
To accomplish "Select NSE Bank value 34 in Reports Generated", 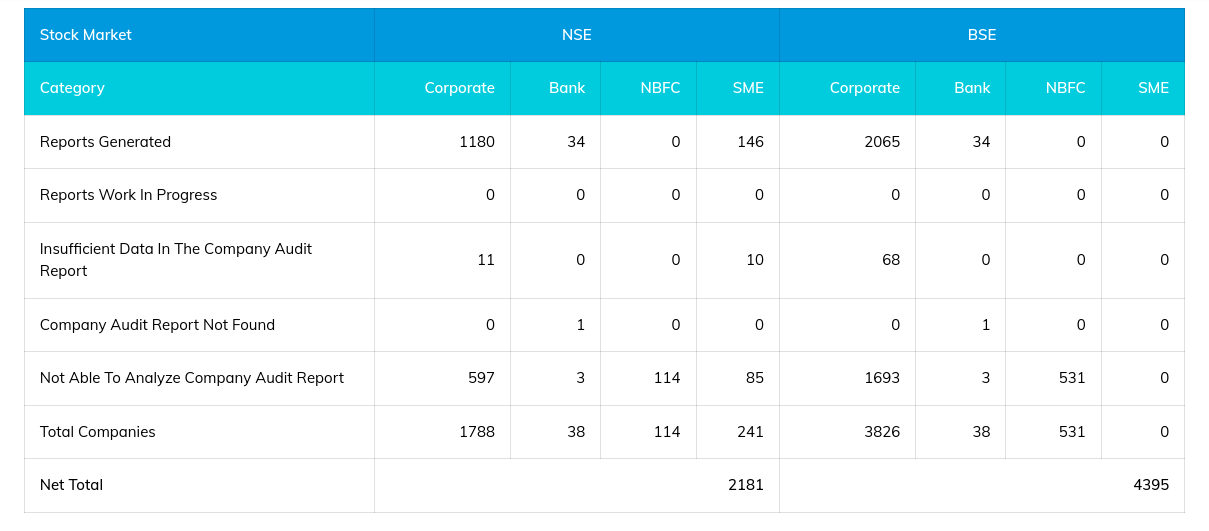I will click(576, 142).
